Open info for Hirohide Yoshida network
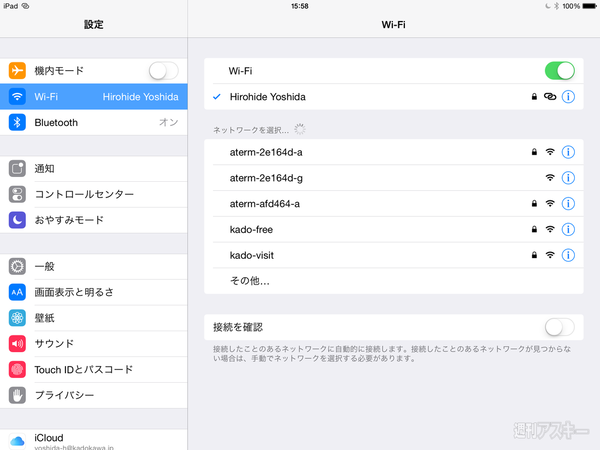 coord(568,97)
